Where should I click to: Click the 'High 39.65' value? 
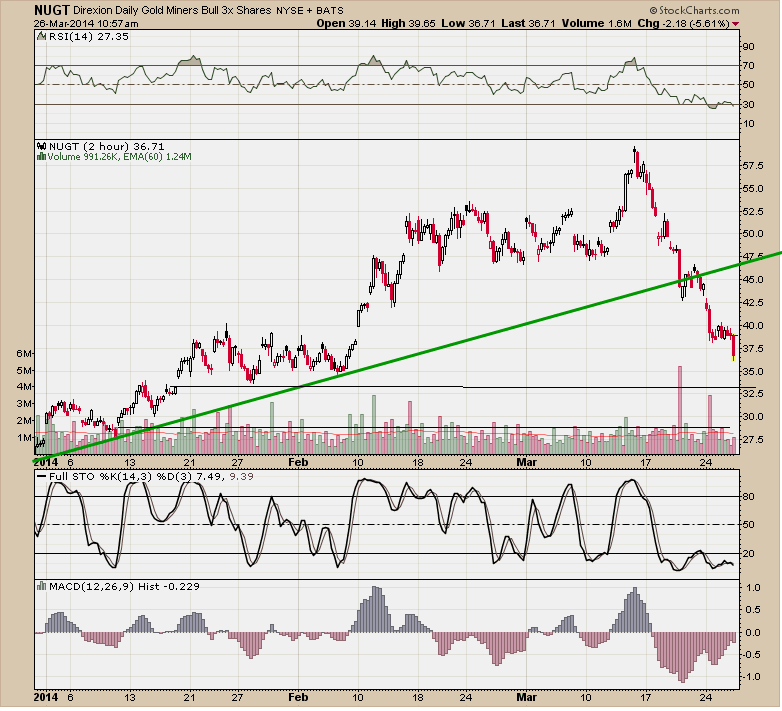click(408, 23)
